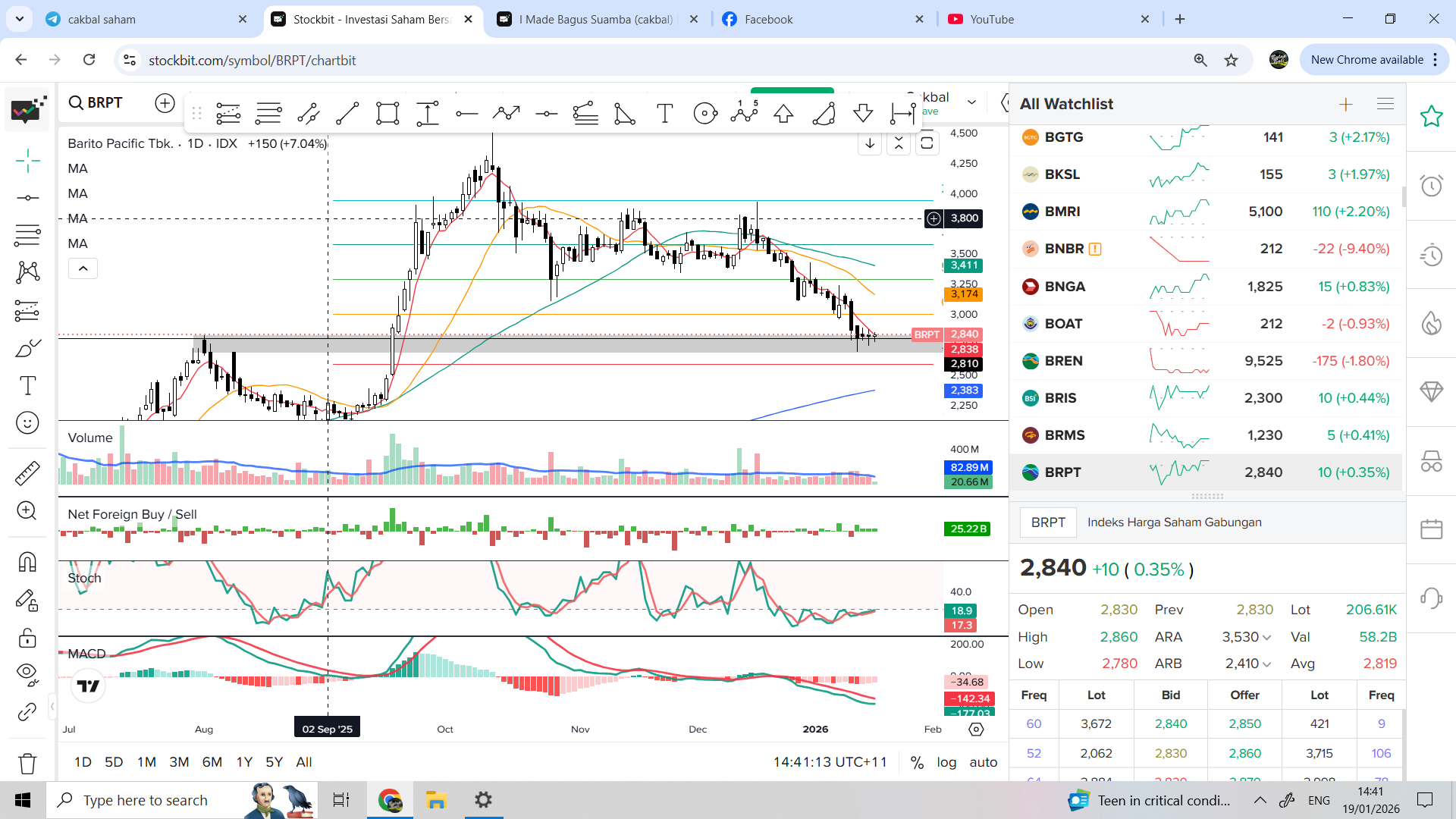Viewport: 1456px width, 819px height.
Task: Click the trash remove drawings icon
Action: (x=27, y=763)
